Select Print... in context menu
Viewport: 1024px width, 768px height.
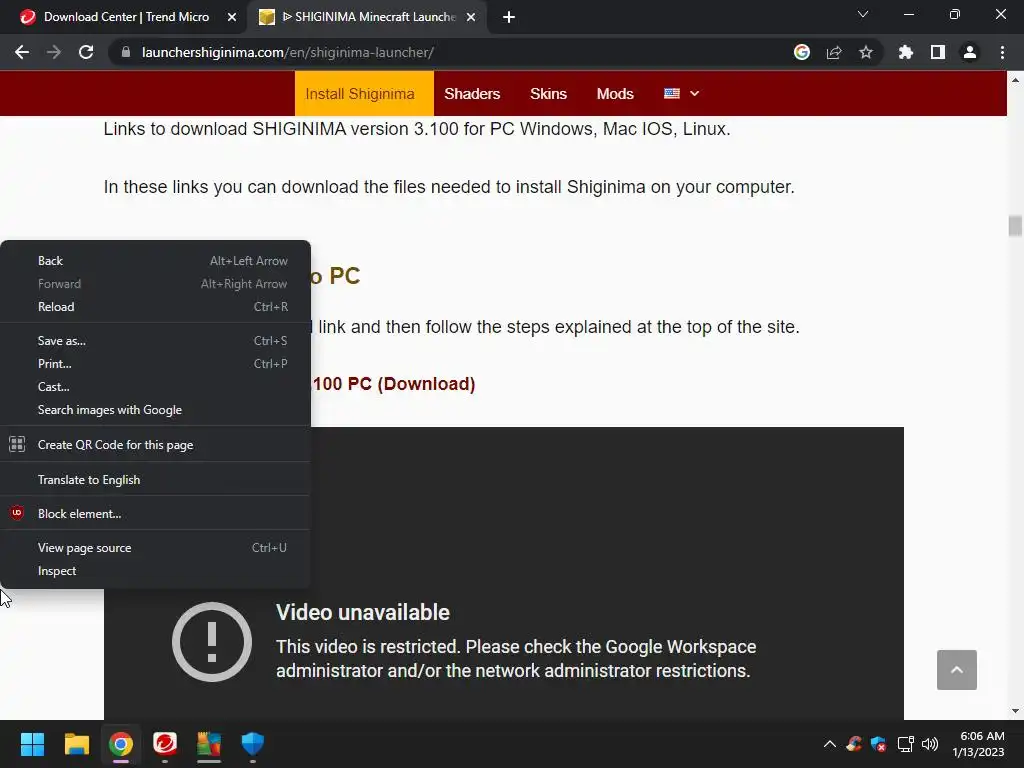[155, 364]
